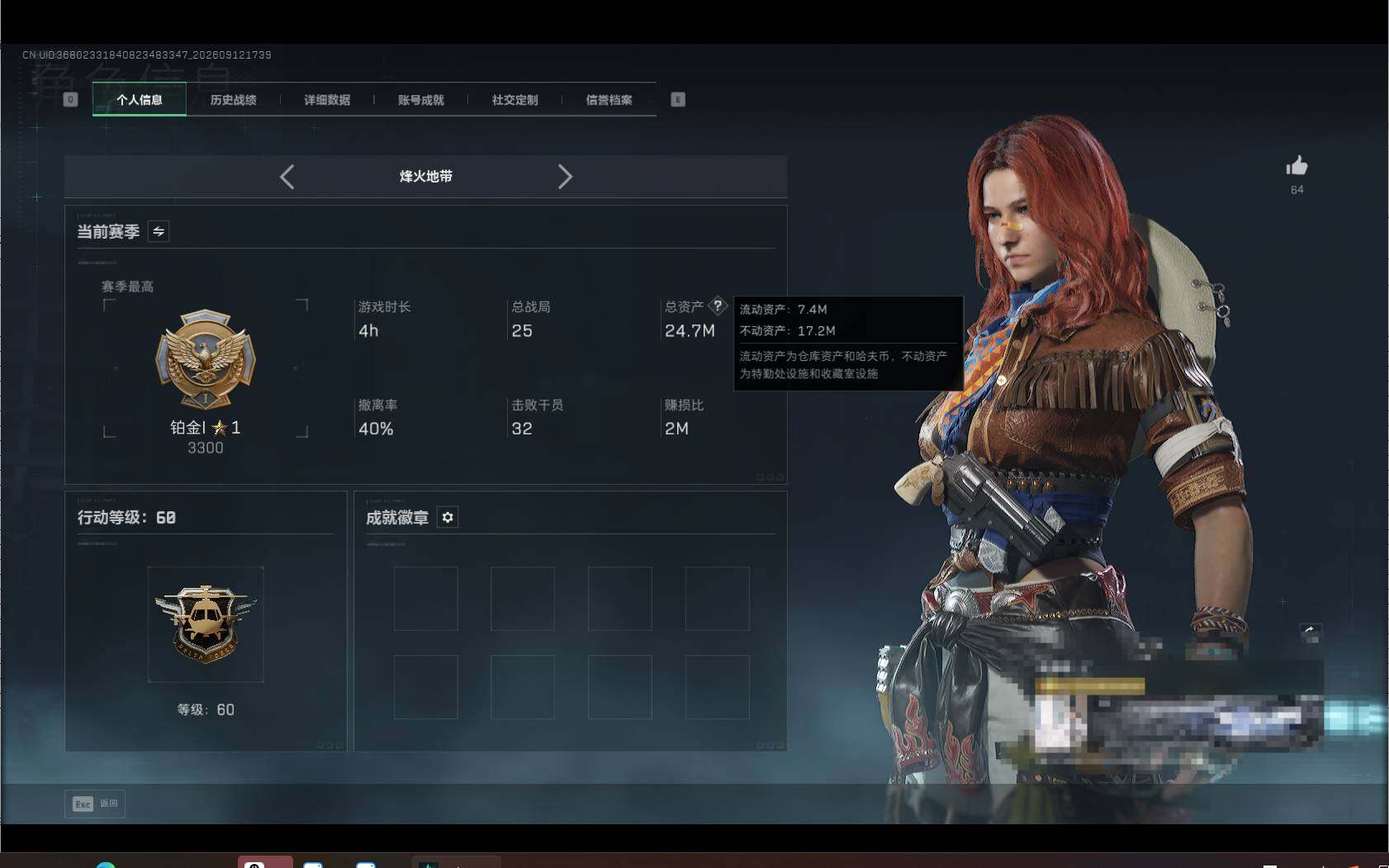This screenshot has width=1389, height=868.
Task: Open the 个人信息 tab
Action: tap(140, 100)
